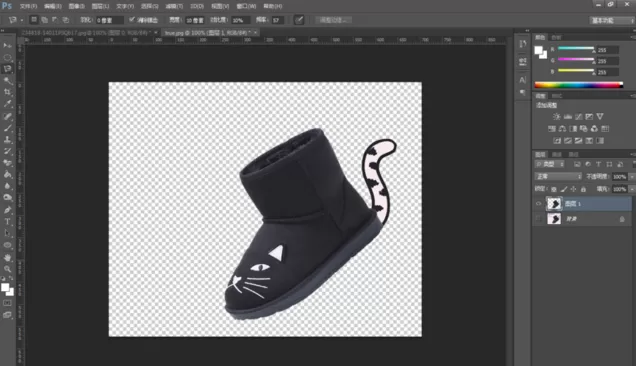The width and height of the screenshot is (636, 366).
Task: Activate the Zoom tool magnifier
Action: pos(8,269)
